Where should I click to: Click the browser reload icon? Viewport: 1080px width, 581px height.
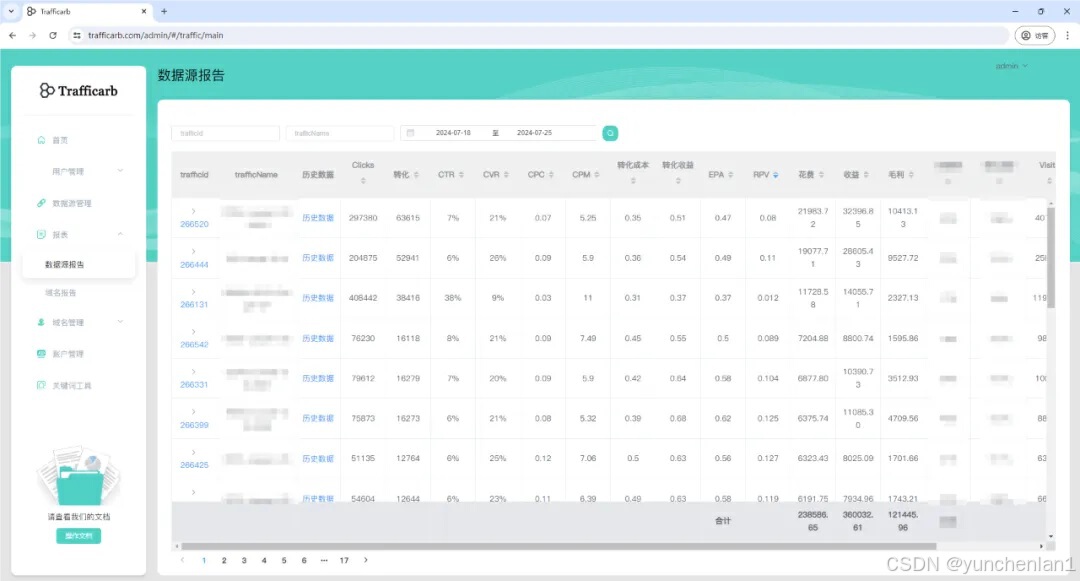53,35
